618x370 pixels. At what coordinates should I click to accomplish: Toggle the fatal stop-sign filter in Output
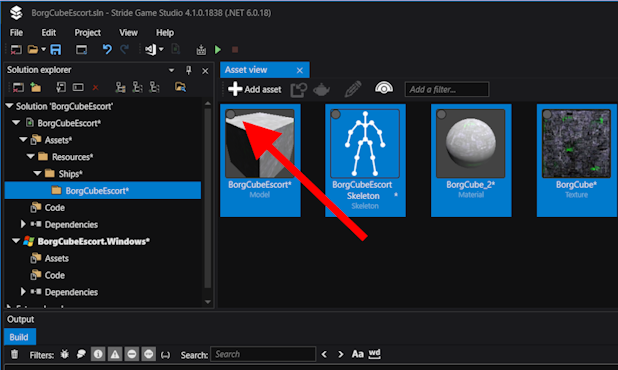point(149,354)
